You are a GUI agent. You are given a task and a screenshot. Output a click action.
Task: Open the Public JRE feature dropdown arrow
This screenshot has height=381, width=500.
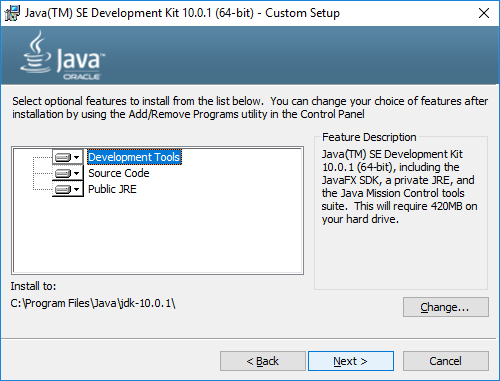[77, 189]
